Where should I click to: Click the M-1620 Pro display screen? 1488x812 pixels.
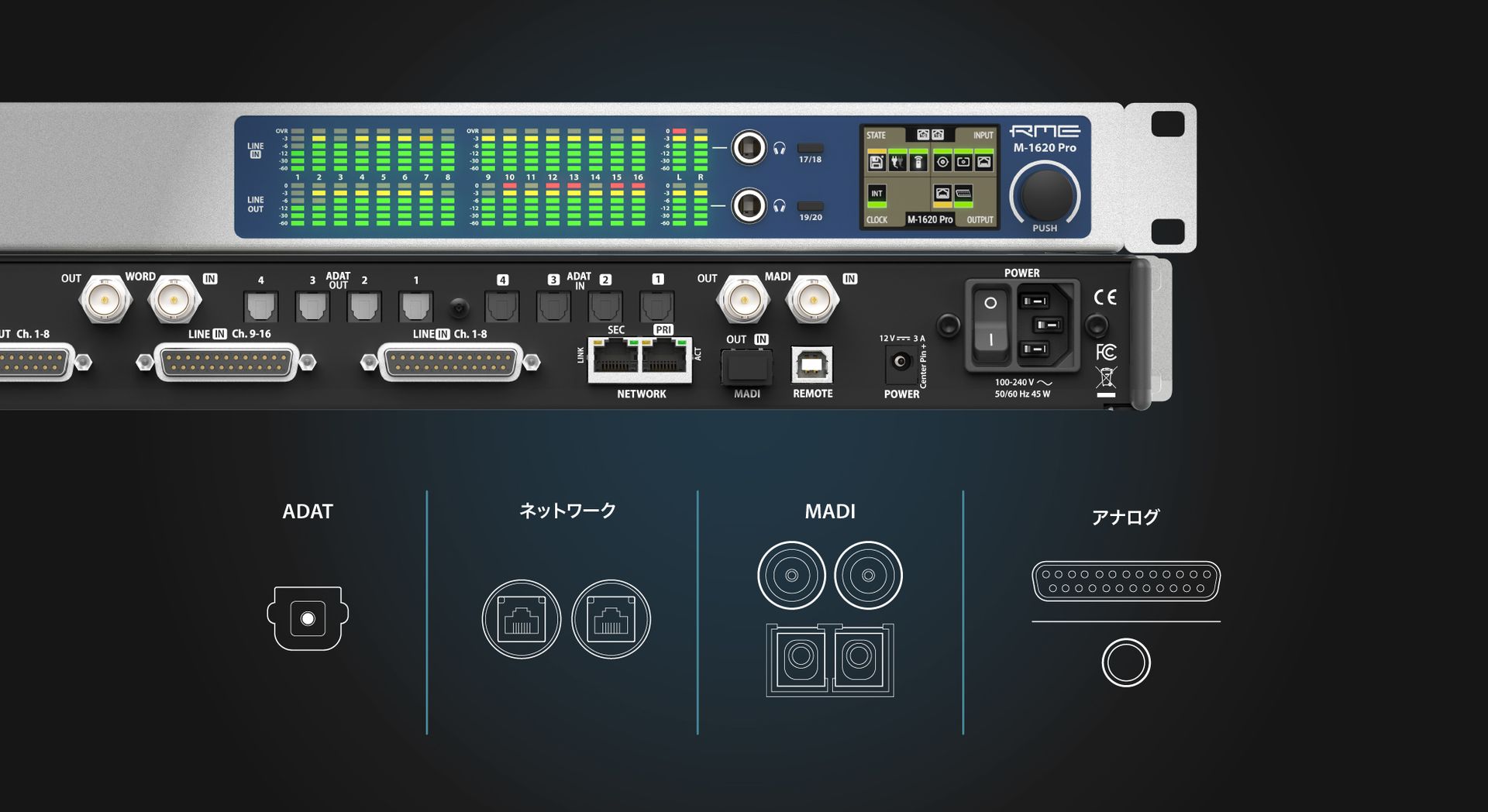click(x=929, y=177)
